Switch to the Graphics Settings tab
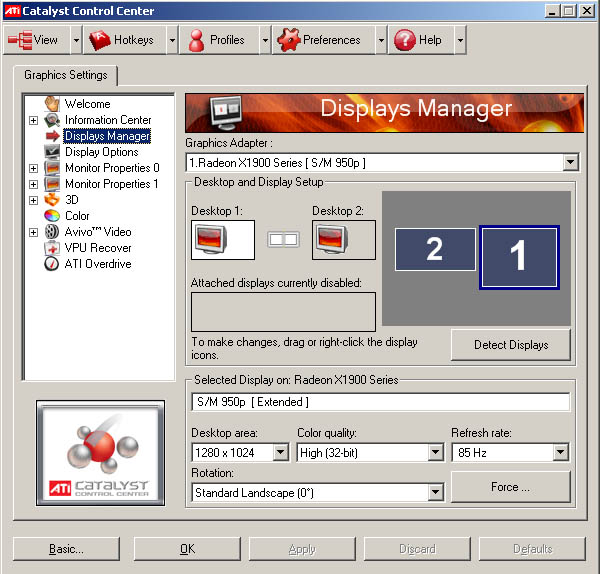Image resolution: width=600 pixels, height=574 pixels. [66, 75]
